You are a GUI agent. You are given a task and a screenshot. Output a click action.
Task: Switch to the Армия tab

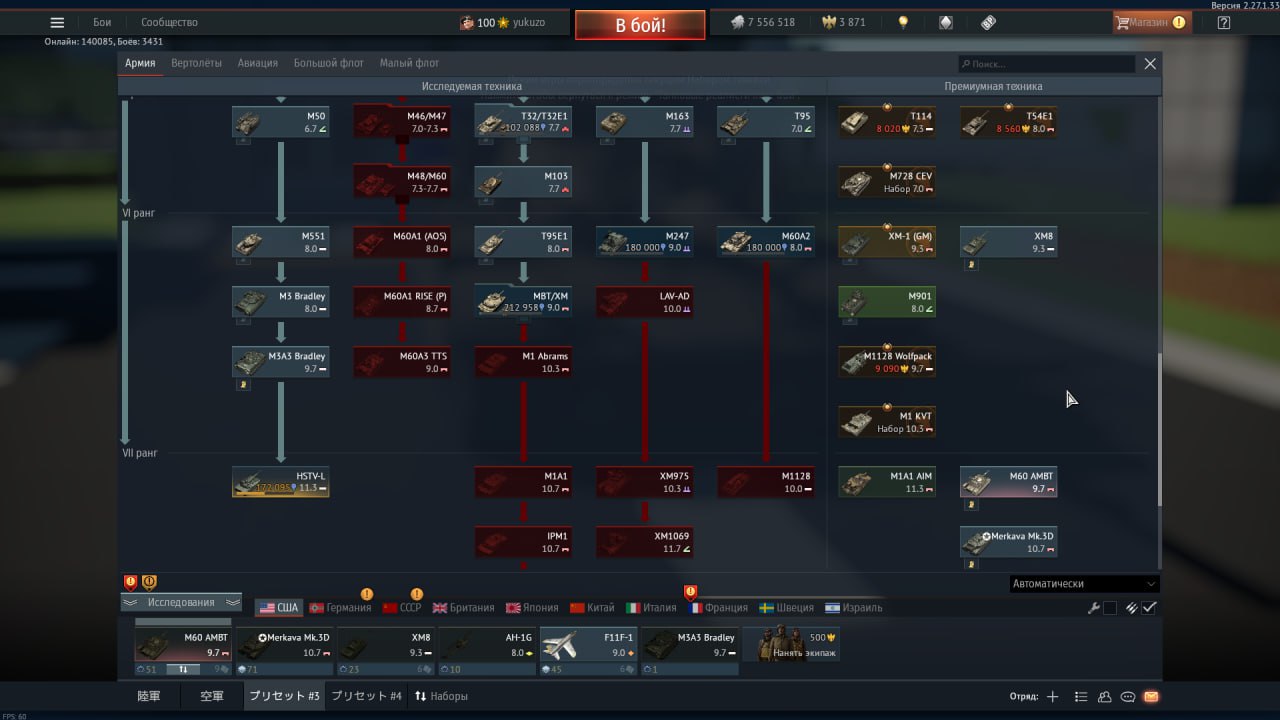pyautogui.click(x=140, y=63)
